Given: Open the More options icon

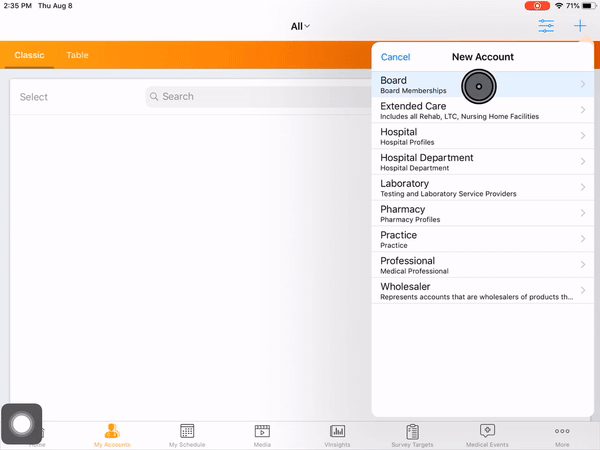Looking at the screenshot, I should tap(562, 433).
